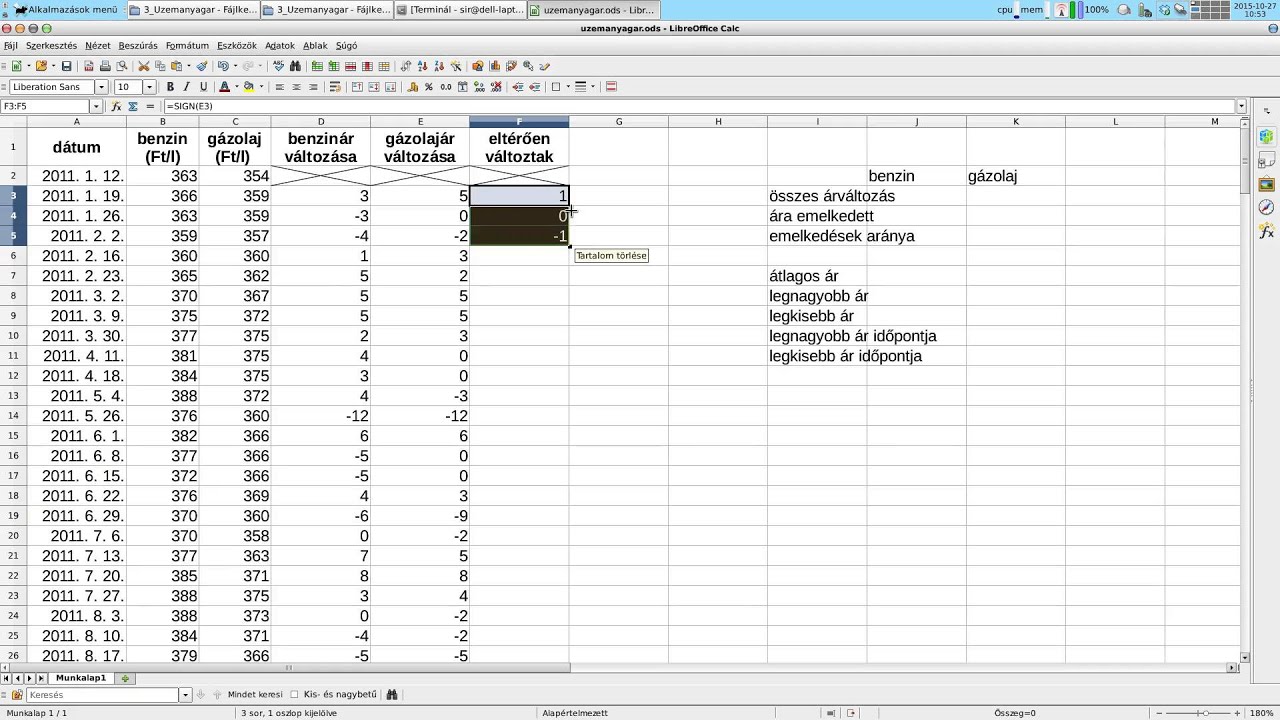Viewport: 1280px width, 720px height.
Task: Open Alkalmazások menü on taskbar
Action: click(65, 9)
